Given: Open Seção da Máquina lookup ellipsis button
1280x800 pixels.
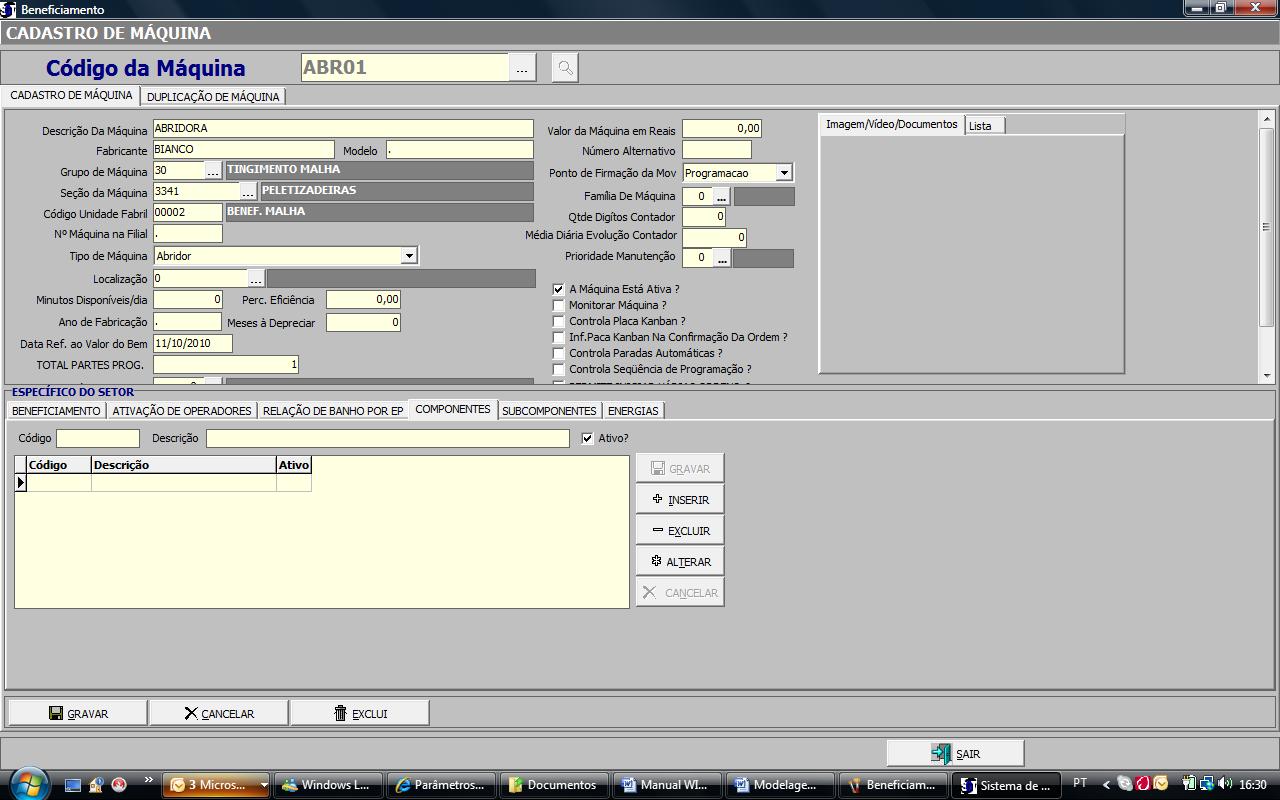Looking at the screenshot, I should [x=248, y=192].
